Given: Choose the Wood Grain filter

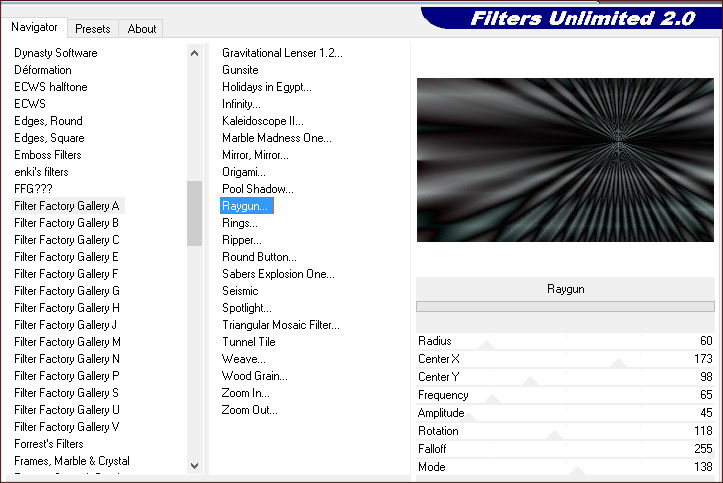Looking at the screenshot, I should 255,377.
